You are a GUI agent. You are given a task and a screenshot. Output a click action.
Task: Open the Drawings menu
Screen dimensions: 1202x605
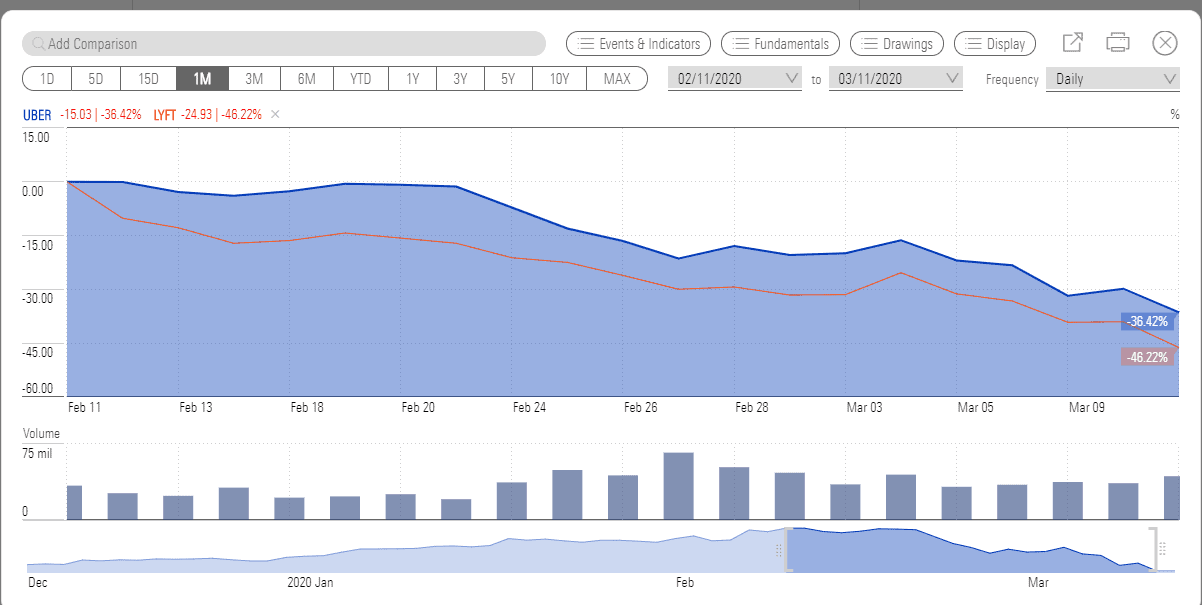tap(897, 44)
